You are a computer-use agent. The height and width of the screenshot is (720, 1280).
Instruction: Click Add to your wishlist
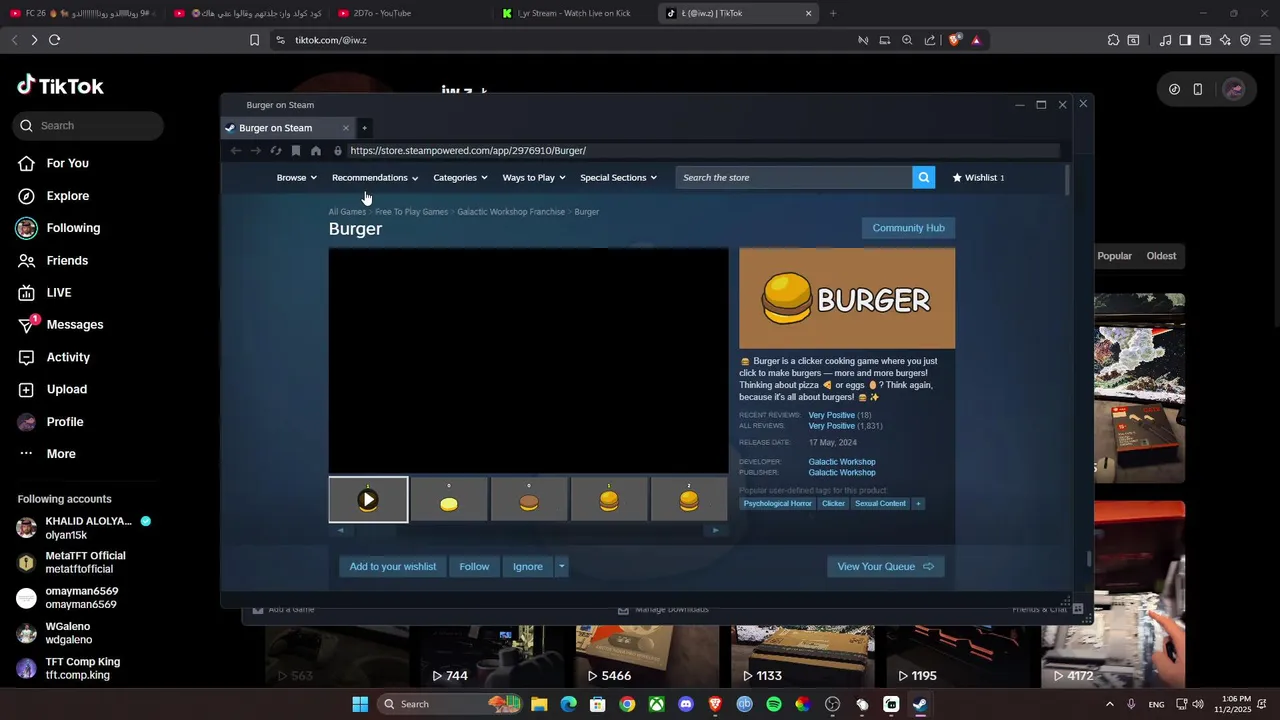click(x=393, y=567)
